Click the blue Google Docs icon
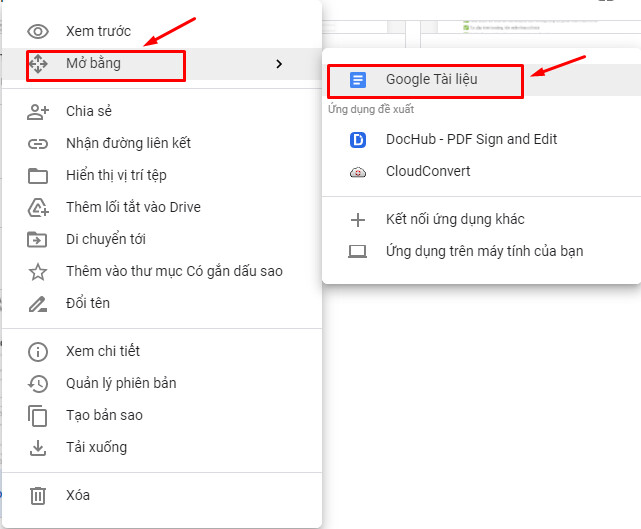The height and width of the screenshot is (529, 641). click(x=358, y=80)
